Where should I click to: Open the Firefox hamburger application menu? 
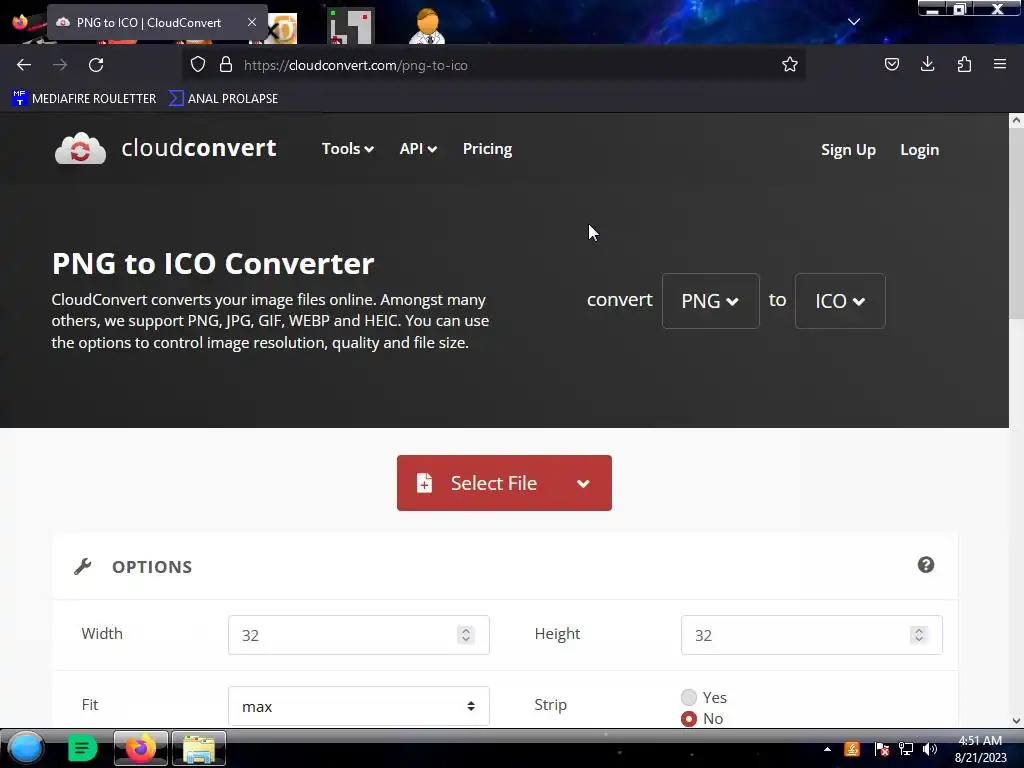coord(1000,64)
